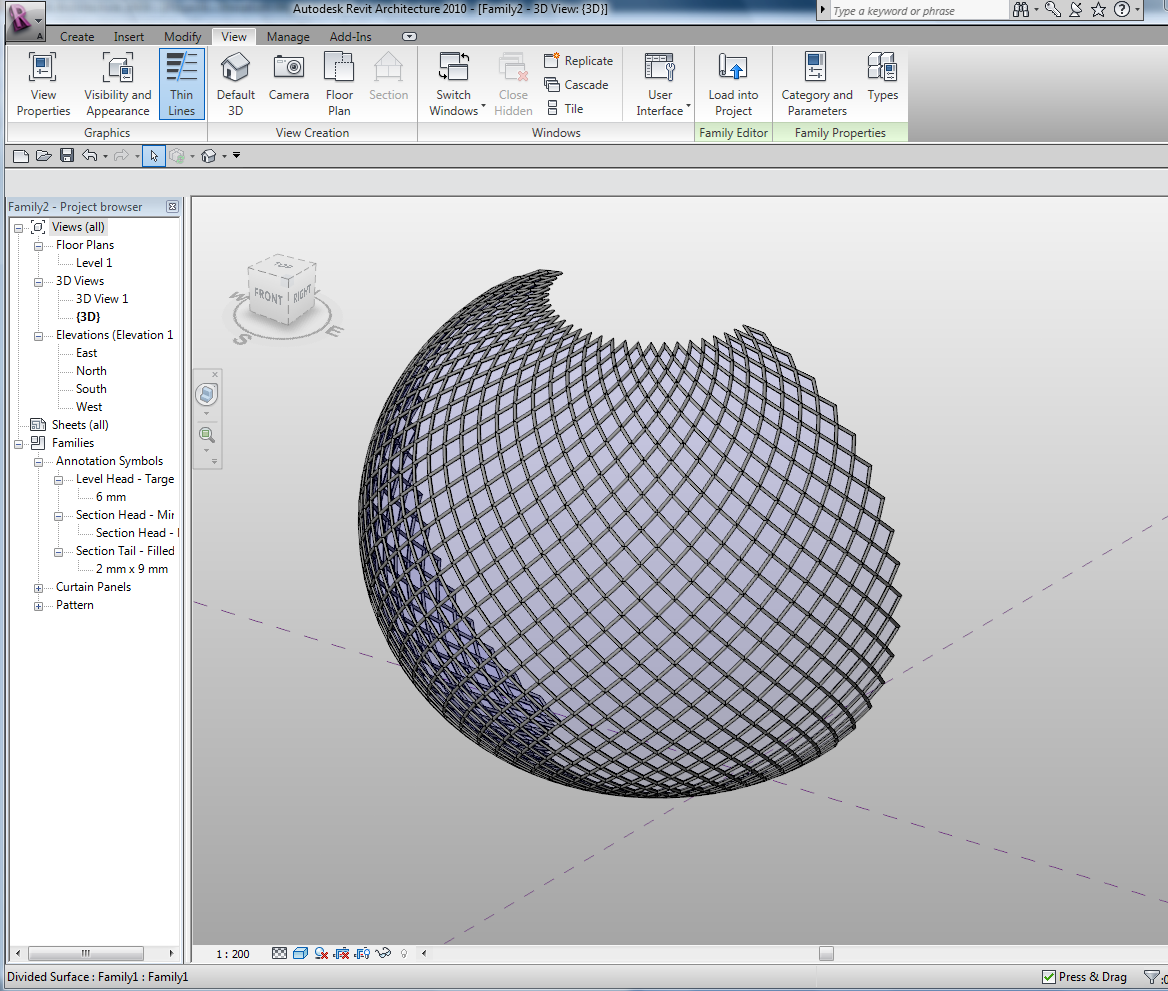The image size is (1168, 991).
Task: Collapse the Elevations tree node
Action: tap(39, 336)
